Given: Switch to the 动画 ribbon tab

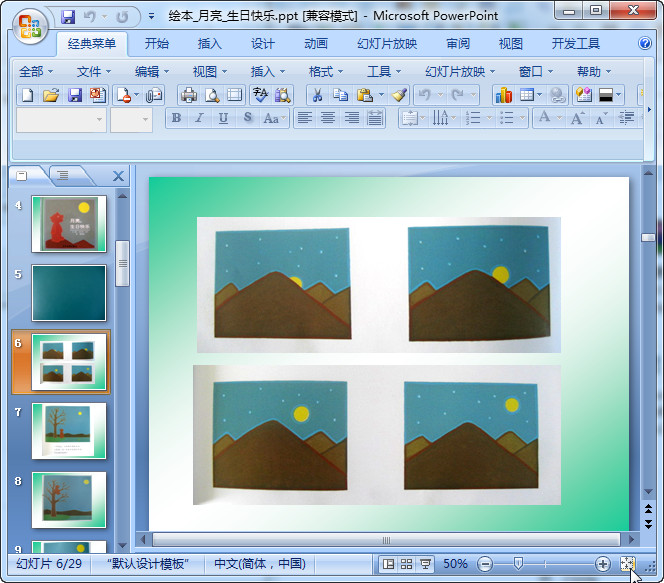Looking at the screenshot, I should [x=316, y=43].
